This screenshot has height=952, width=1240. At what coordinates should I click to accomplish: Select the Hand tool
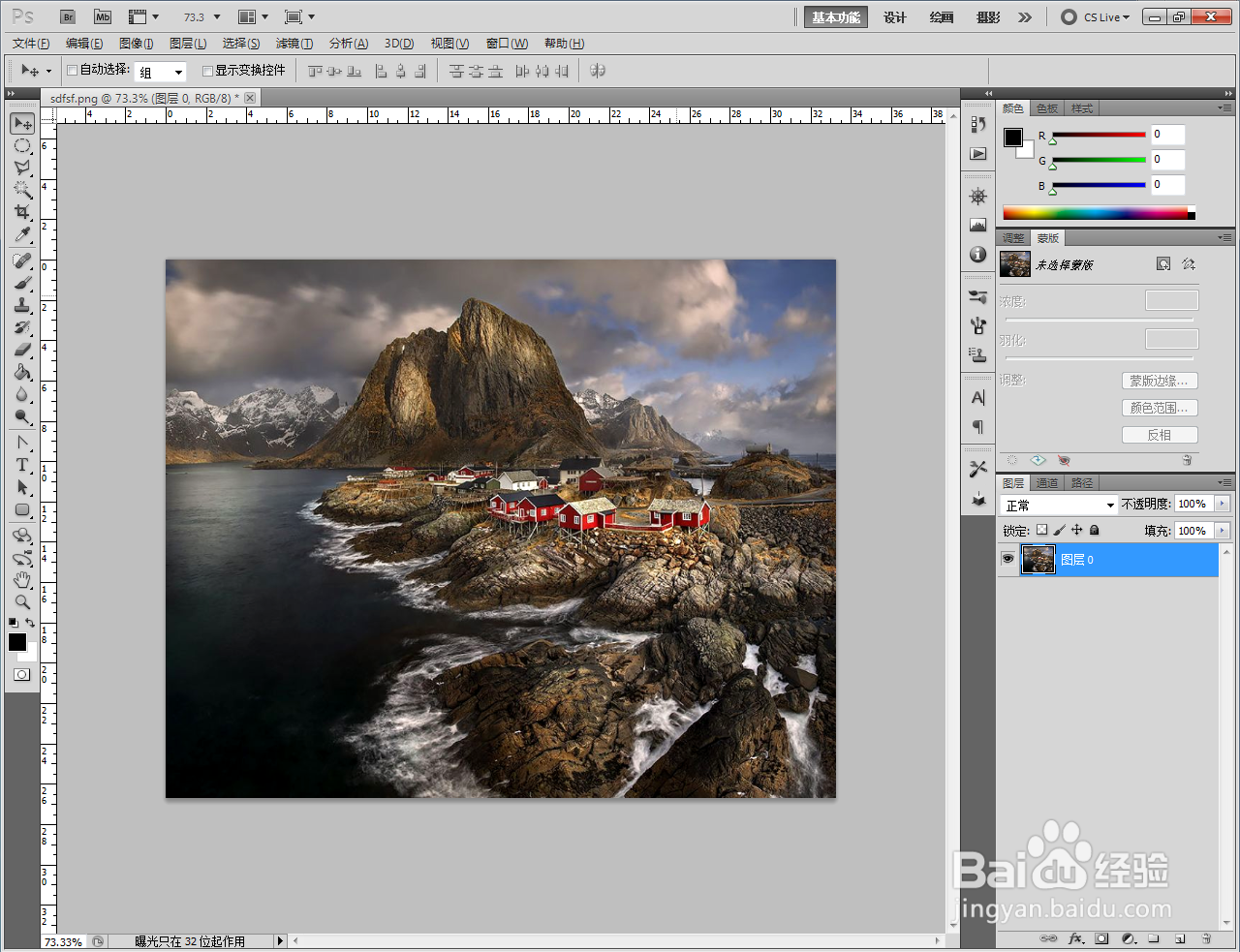(22, 580)
